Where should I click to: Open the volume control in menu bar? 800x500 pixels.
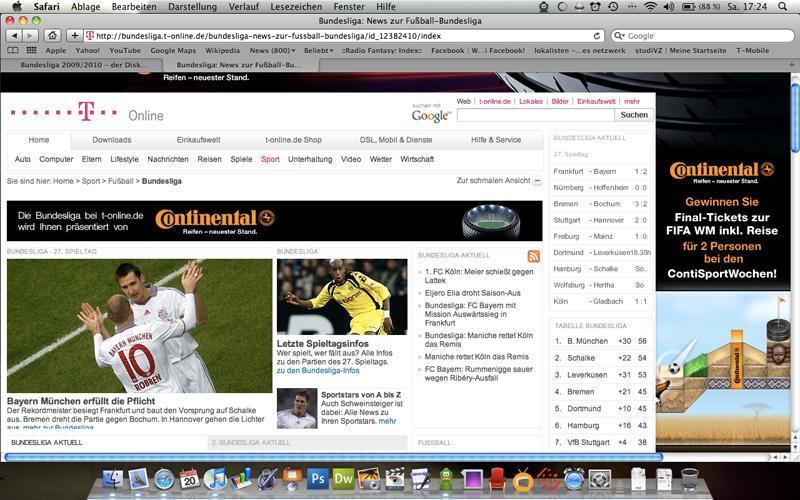tap(668, 7)
